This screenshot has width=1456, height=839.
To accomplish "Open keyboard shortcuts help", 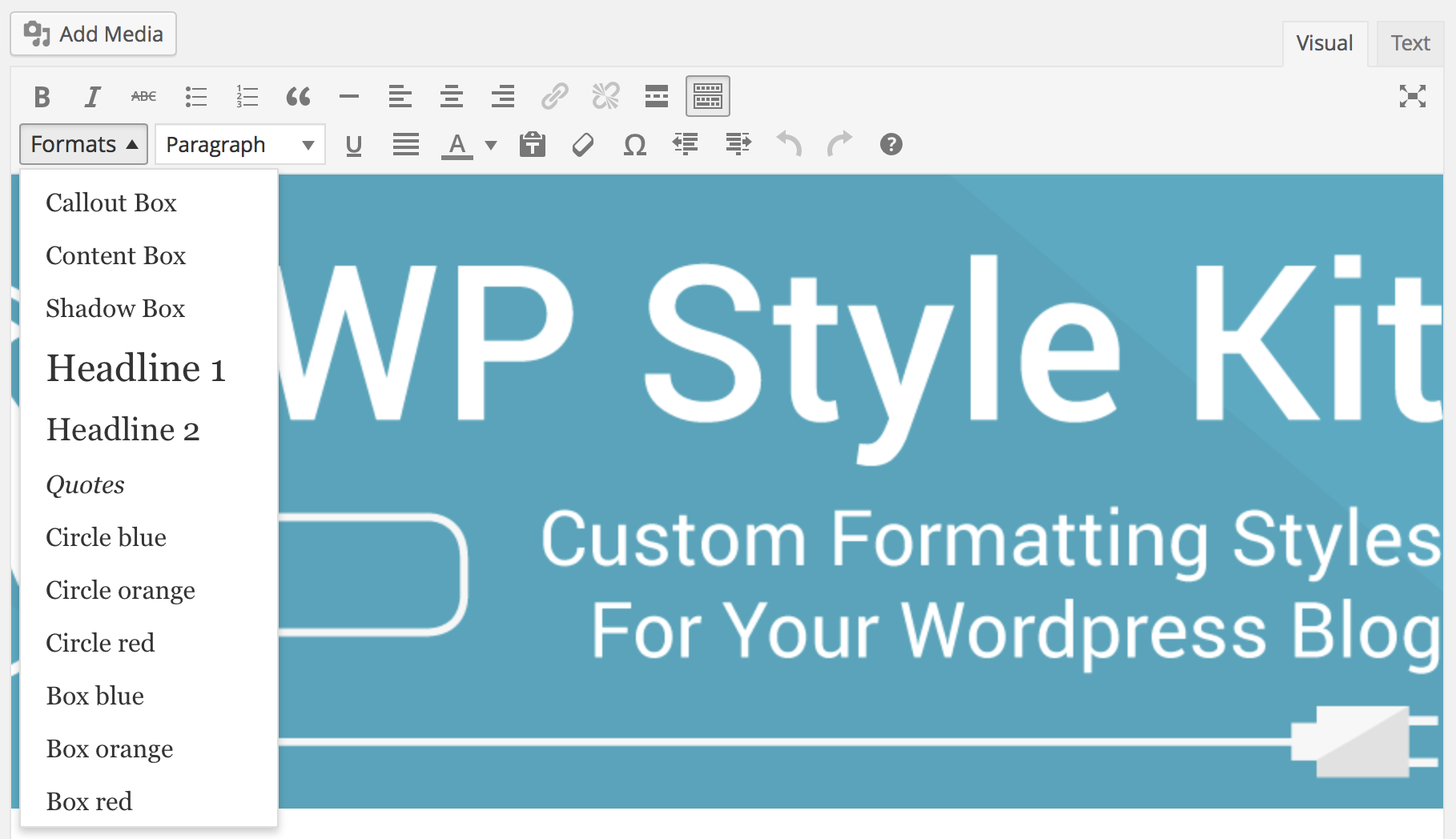I will tap(891, 145).
